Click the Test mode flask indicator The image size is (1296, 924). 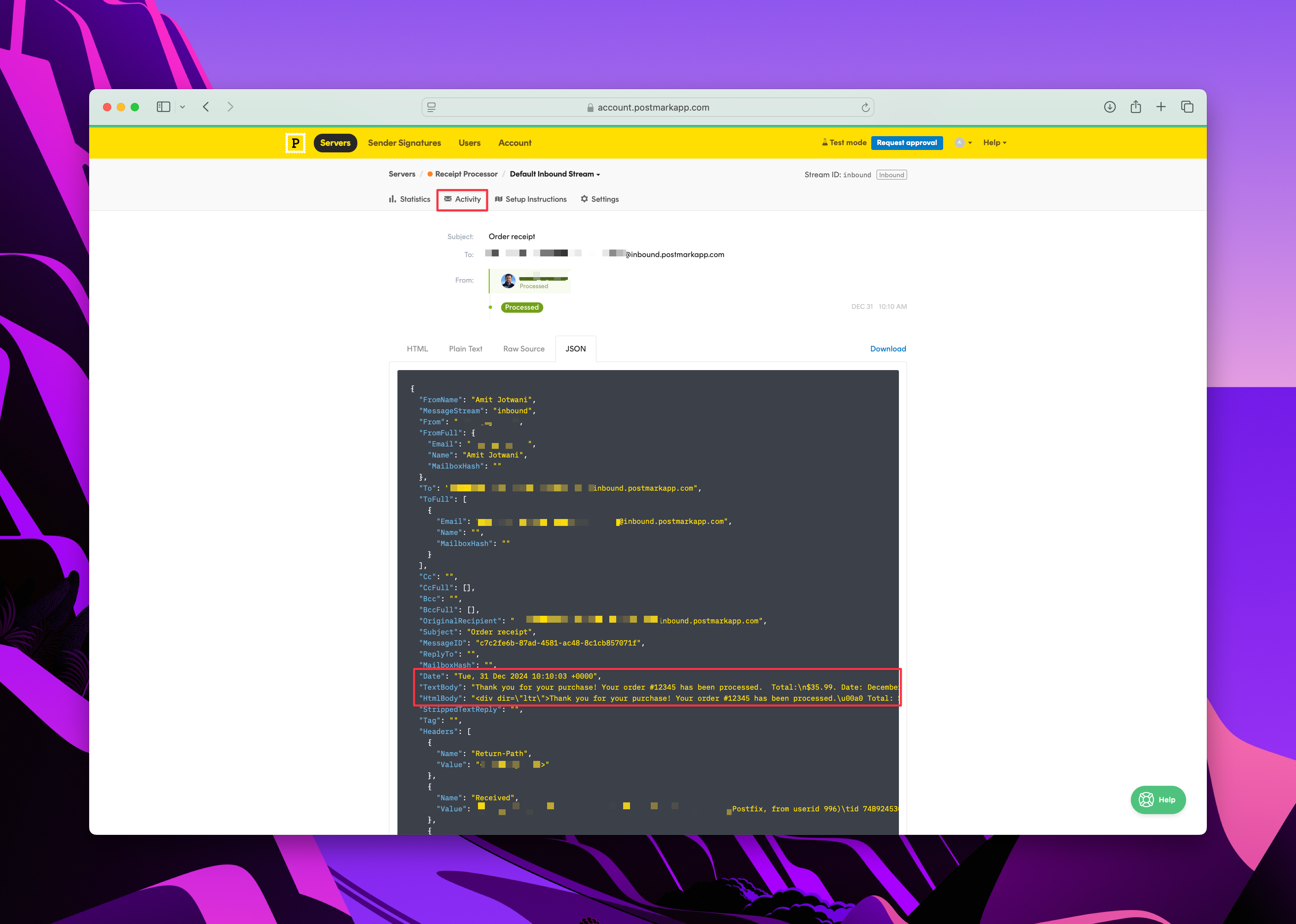tap(844, 143)
